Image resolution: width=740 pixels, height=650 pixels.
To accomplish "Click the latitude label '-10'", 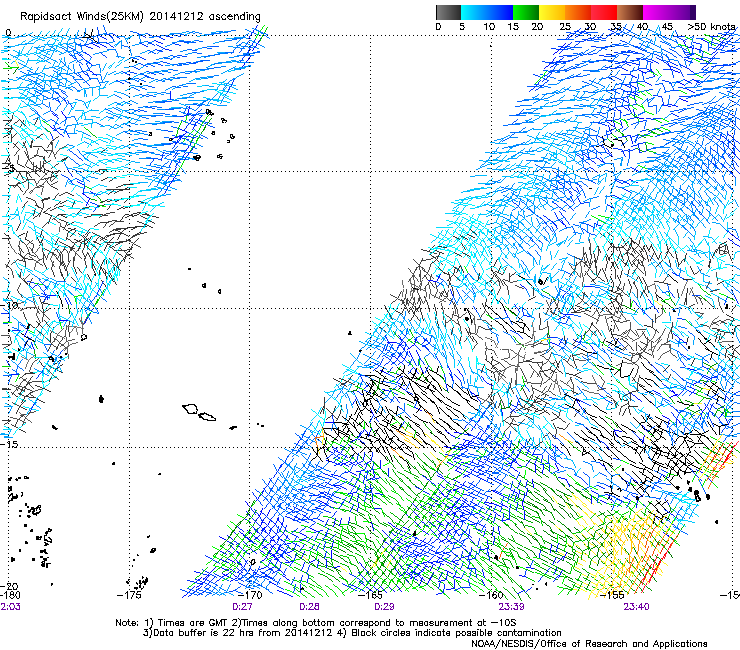I will (x=9, y=305).
